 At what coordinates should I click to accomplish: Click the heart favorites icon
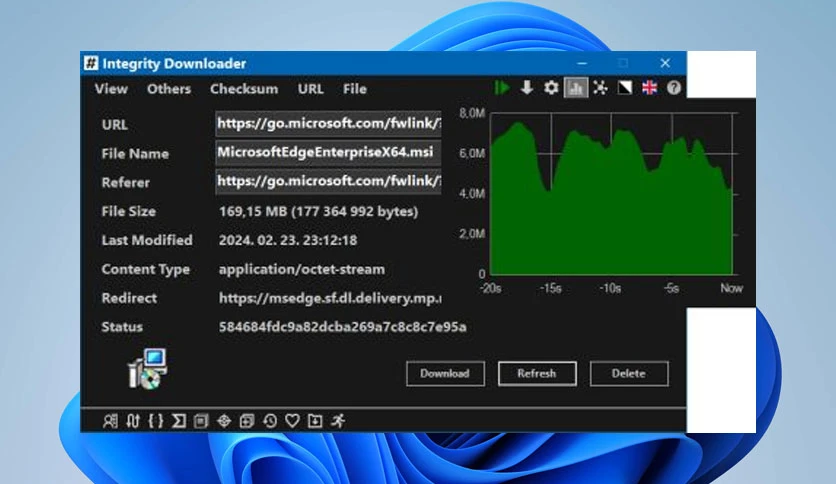pyautogui.click(x=292, y=421)
